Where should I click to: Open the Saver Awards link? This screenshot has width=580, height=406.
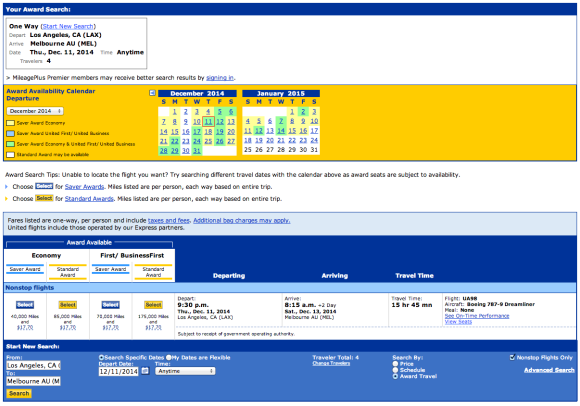84,187
